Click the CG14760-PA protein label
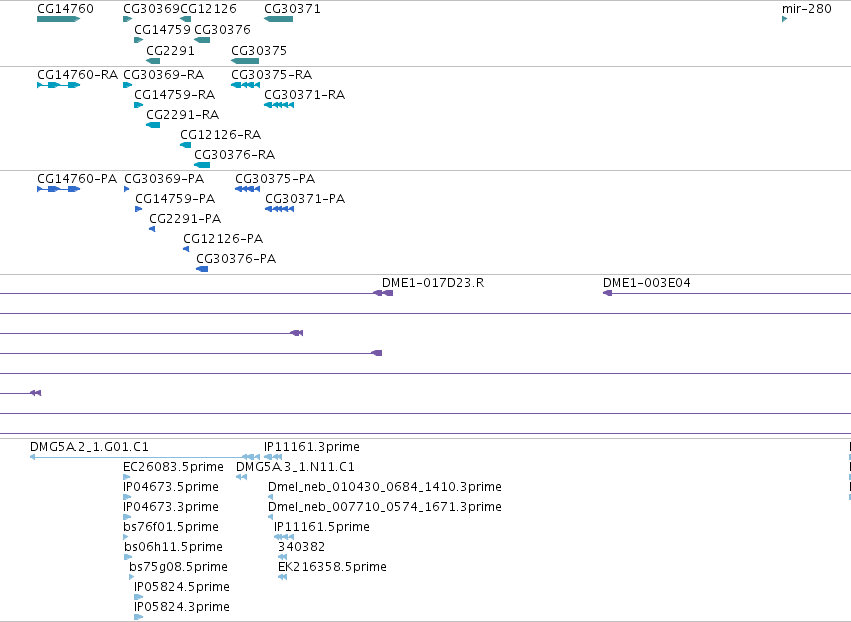The image size is (851, 622). pos(77,179)
